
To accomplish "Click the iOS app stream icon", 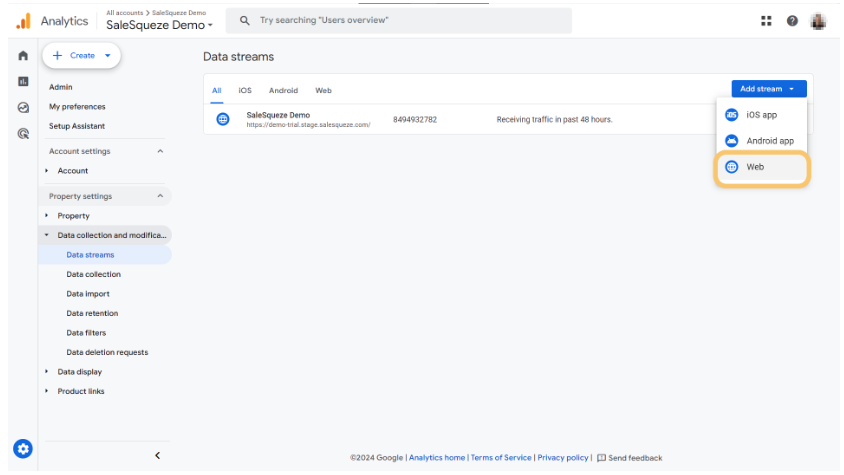I will point(732,115).
